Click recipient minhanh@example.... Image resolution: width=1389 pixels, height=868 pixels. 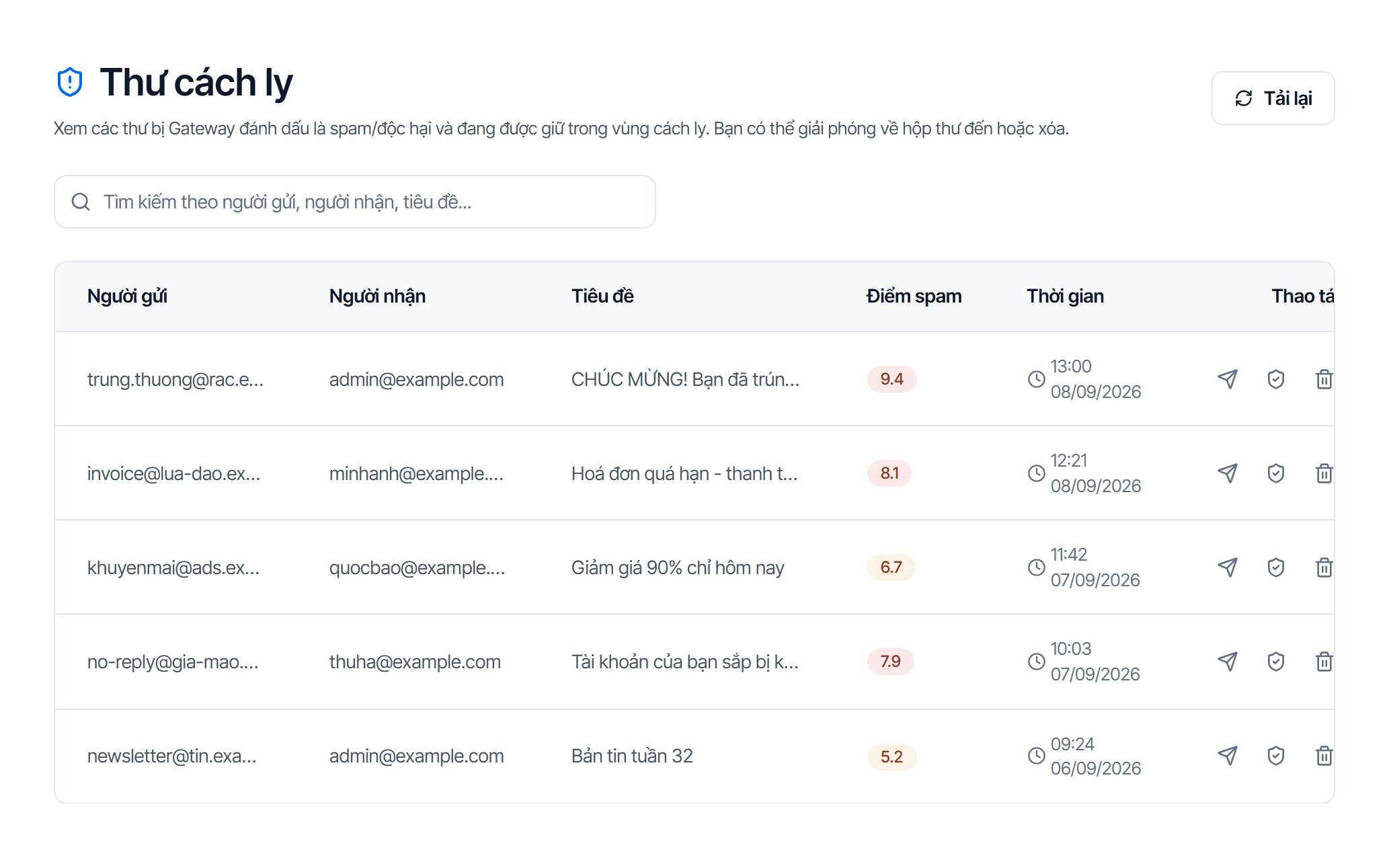click(416, 473)
